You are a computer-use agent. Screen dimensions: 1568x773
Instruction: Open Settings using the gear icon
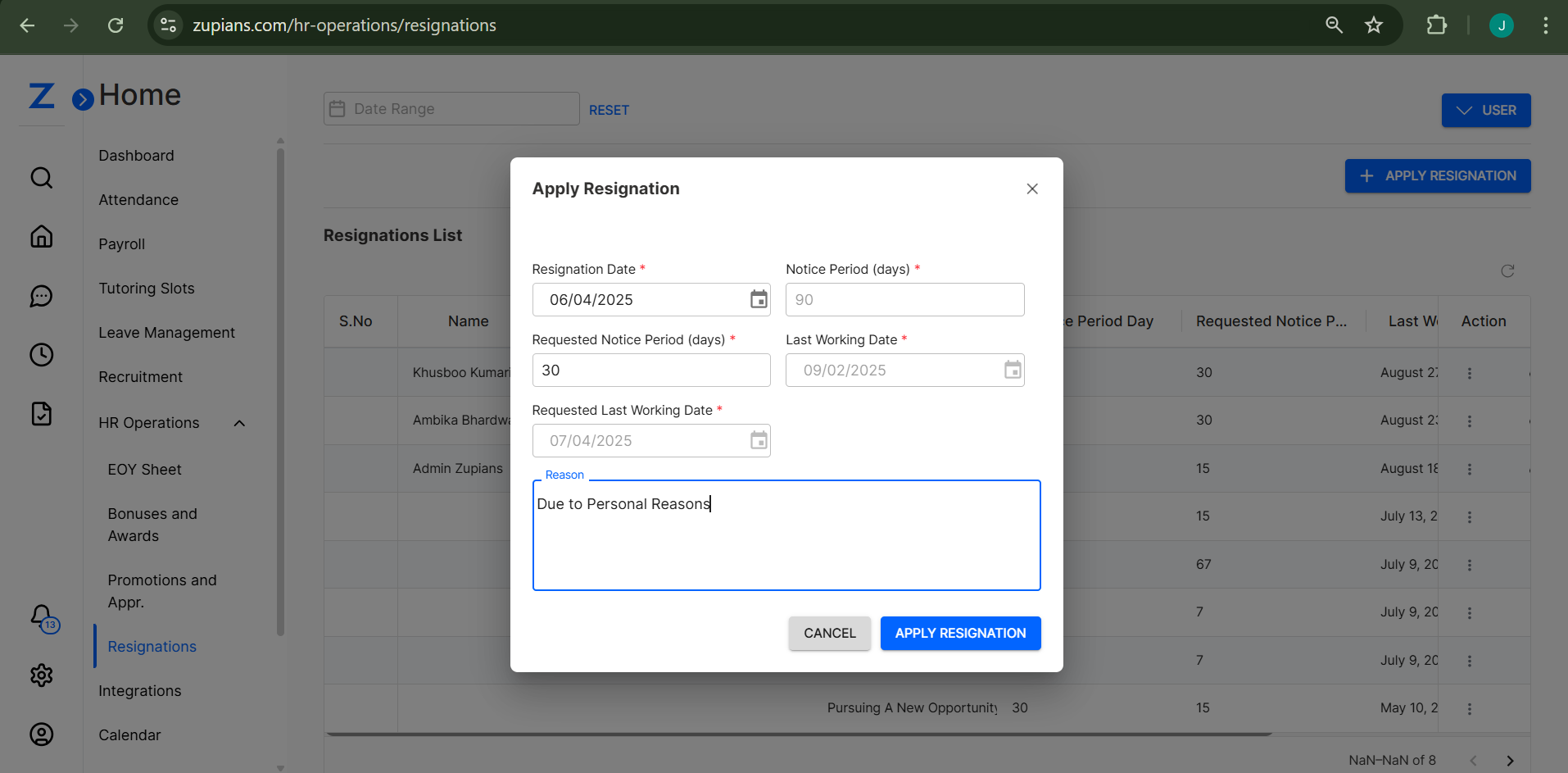coord(41,675)
